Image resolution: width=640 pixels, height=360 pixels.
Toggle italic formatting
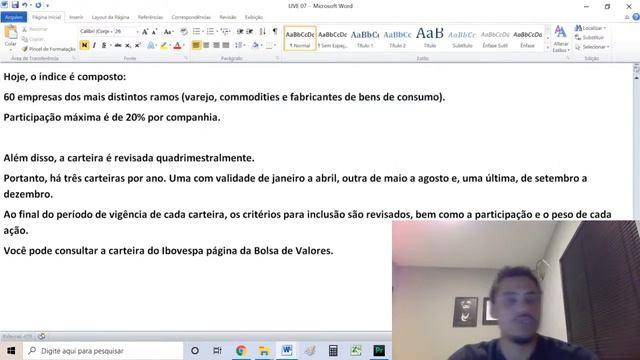(x=94, y=45)
